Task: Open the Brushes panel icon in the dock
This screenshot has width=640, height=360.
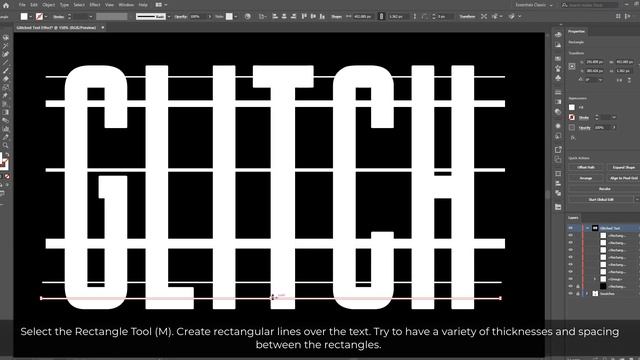Action: 558,68
